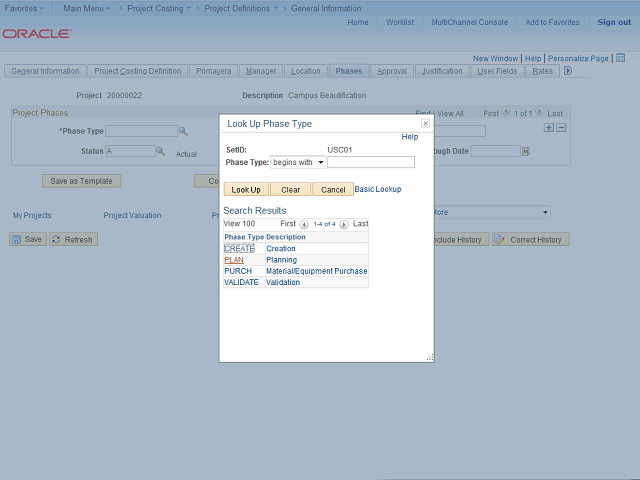
Task: Switch to Manager tab
Action: pyautogui.click(x=261, y=71)
